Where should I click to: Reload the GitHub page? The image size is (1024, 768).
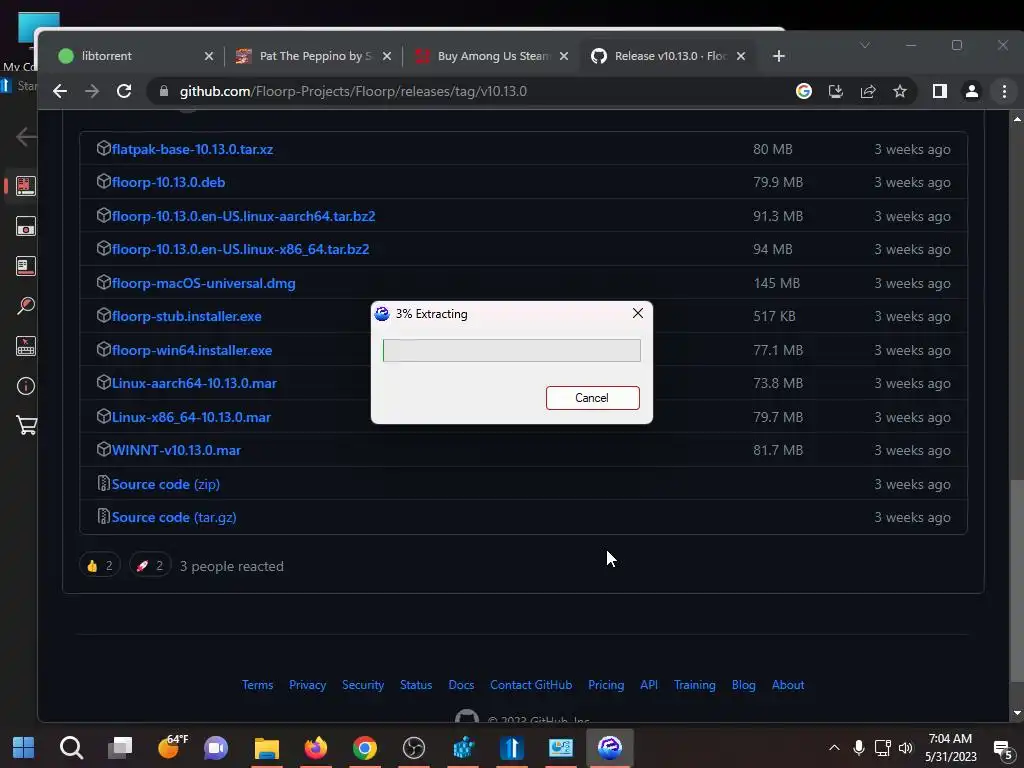pos(124,91)
